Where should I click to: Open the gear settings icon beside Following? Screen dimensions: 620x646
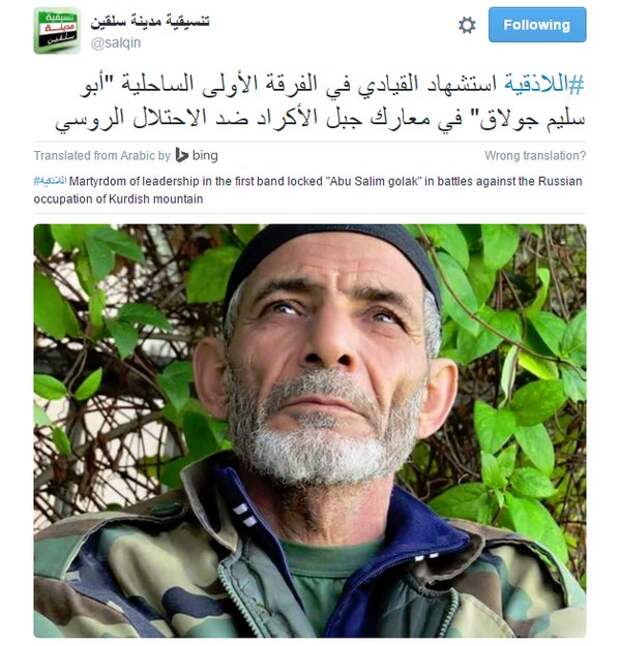(467, 25)
